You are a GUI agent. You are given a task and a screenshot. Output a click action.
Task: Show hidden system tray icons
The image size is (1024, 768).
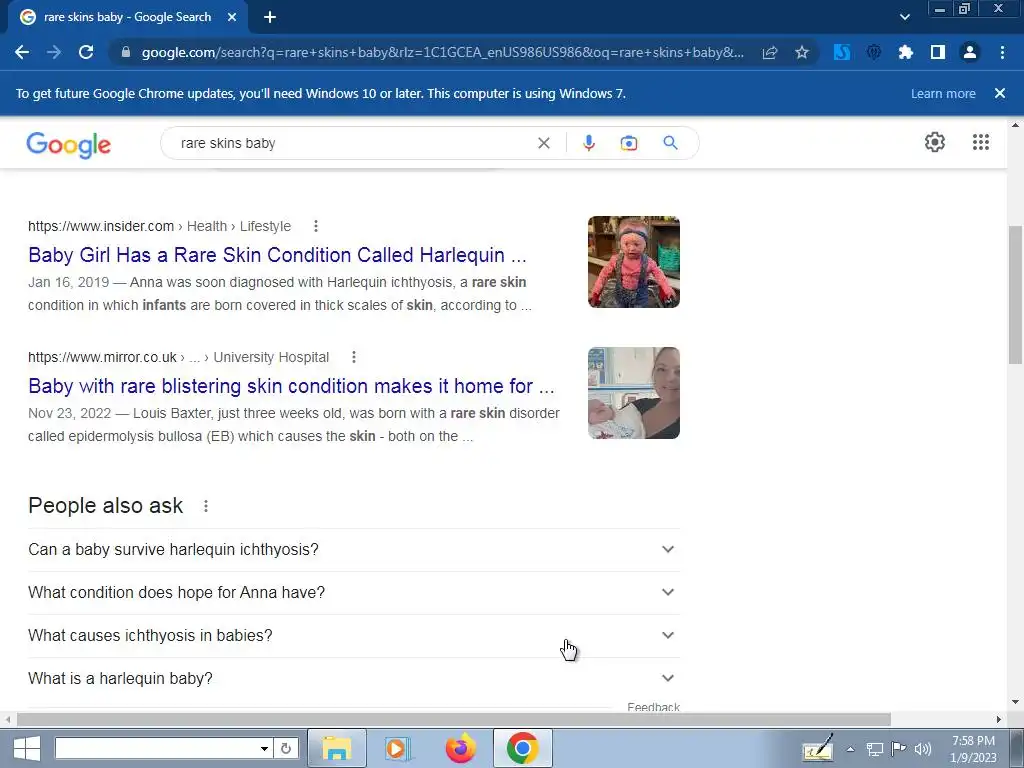[x=850, y=749]
